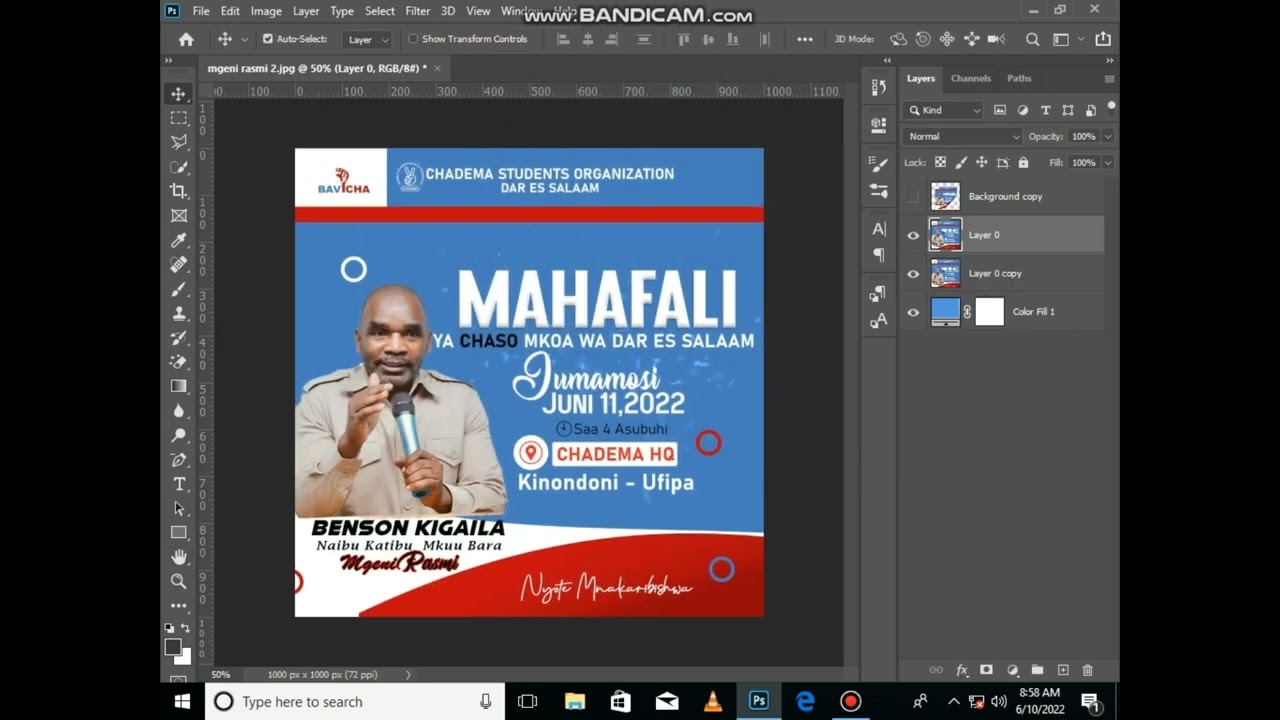Select the Rectangular Marquee tool
This screenshot has width=1280, height=720.
click(x=179, y=118)
